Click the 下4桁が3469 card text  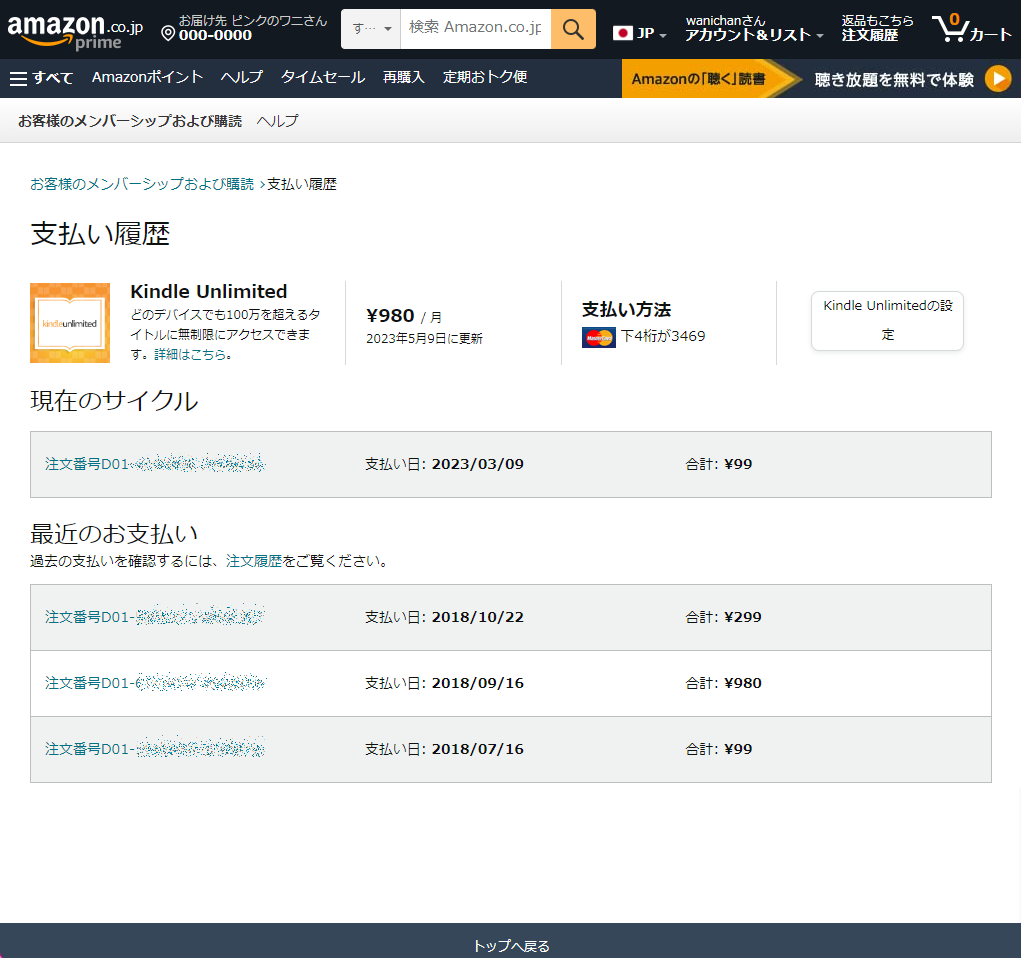pos(663,336)
